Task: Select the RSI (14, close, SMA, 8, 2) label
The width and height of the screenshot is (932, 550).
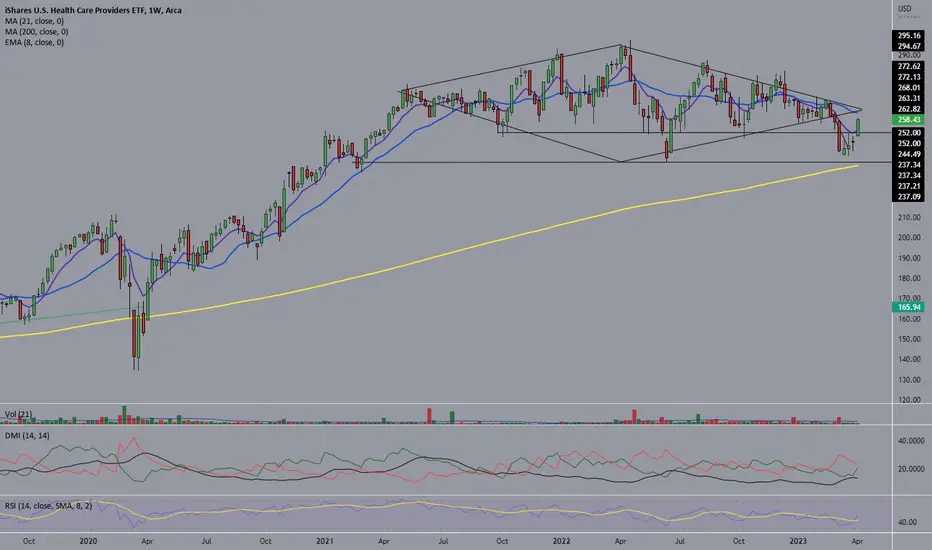Action: [49, 506]
